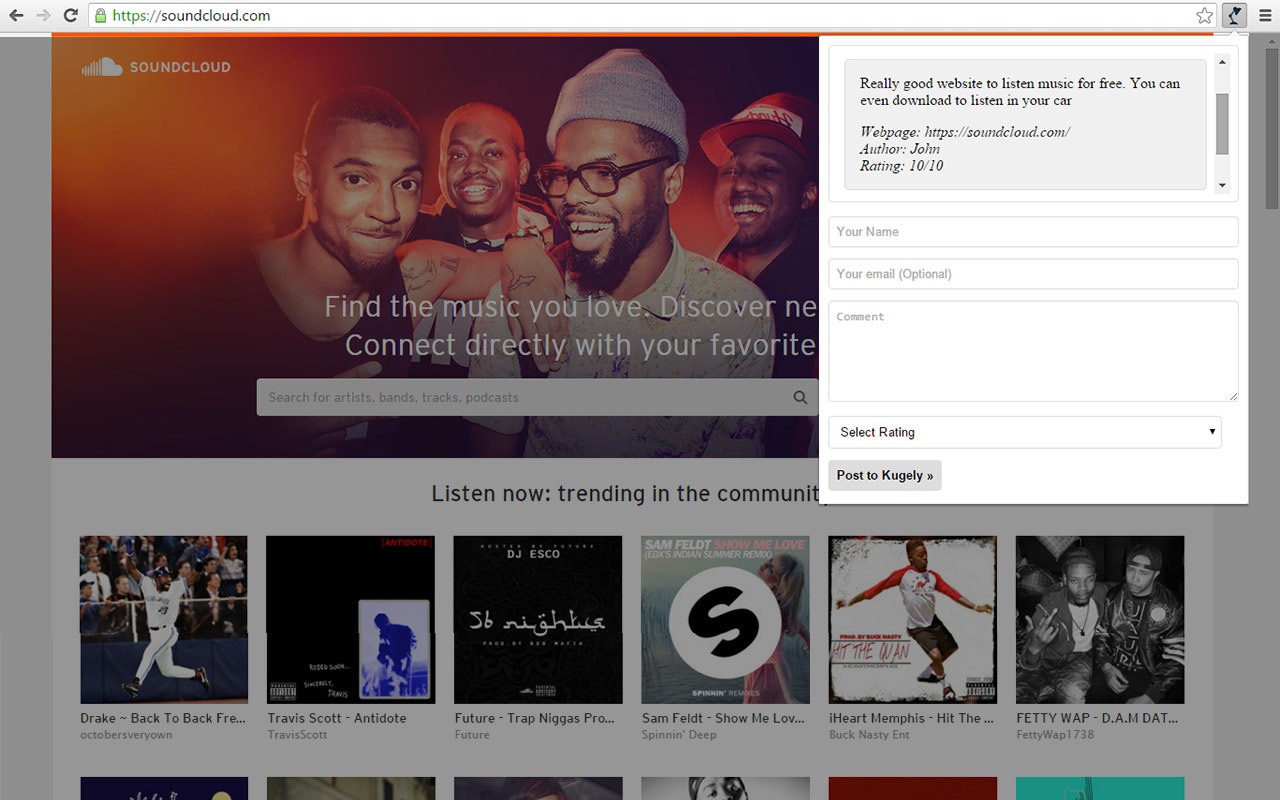1280x800 pixels.
Task: Click the page vertical scrollbar thumb
Action: click(1272, 127)
